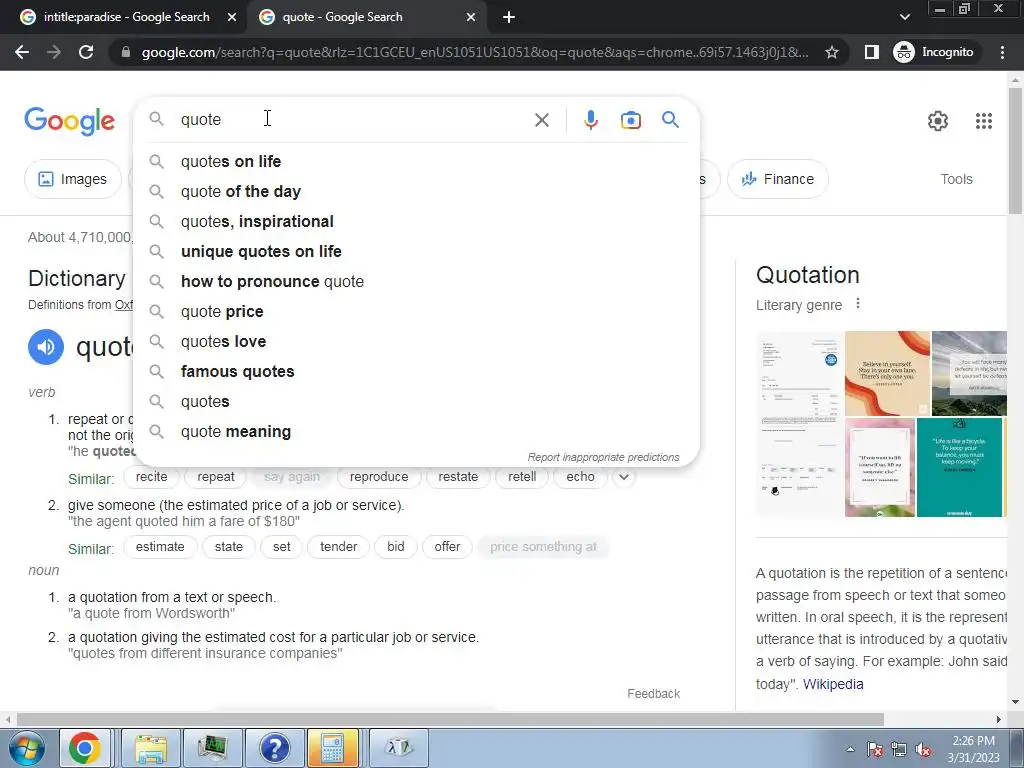Click the 'recite' similar word chip
Image resolution: width=1024 pixels, height=768 pixels.
click(152, 477)
